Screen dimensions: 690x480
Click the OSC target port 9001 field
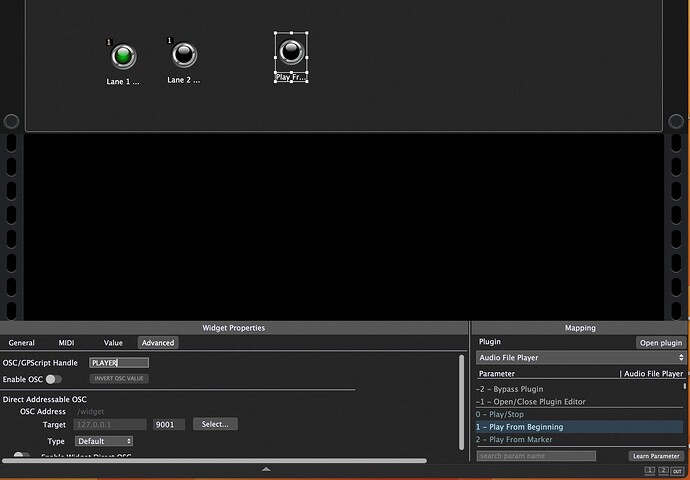pyautogui.click(x=169, y=425)
